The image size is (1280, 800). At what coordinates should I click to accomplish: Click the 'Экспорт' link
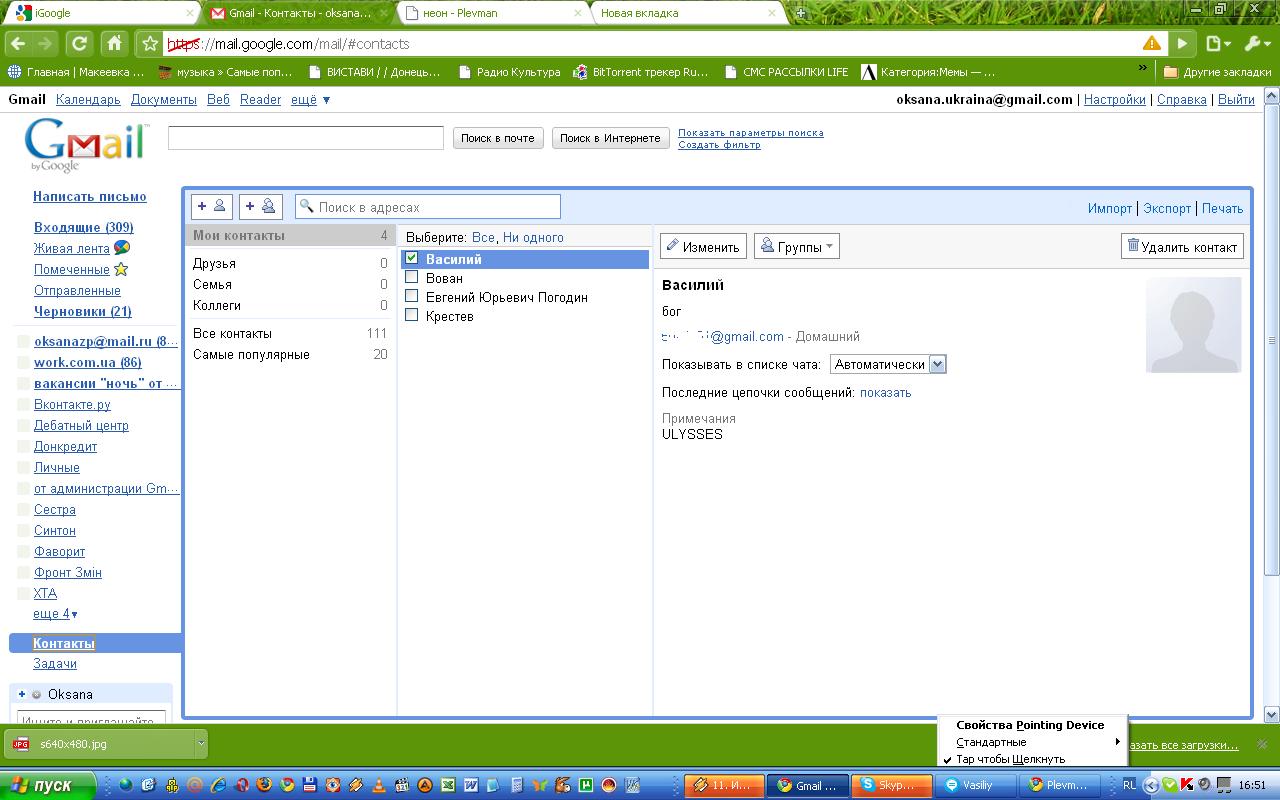(x=1168, y=208)
